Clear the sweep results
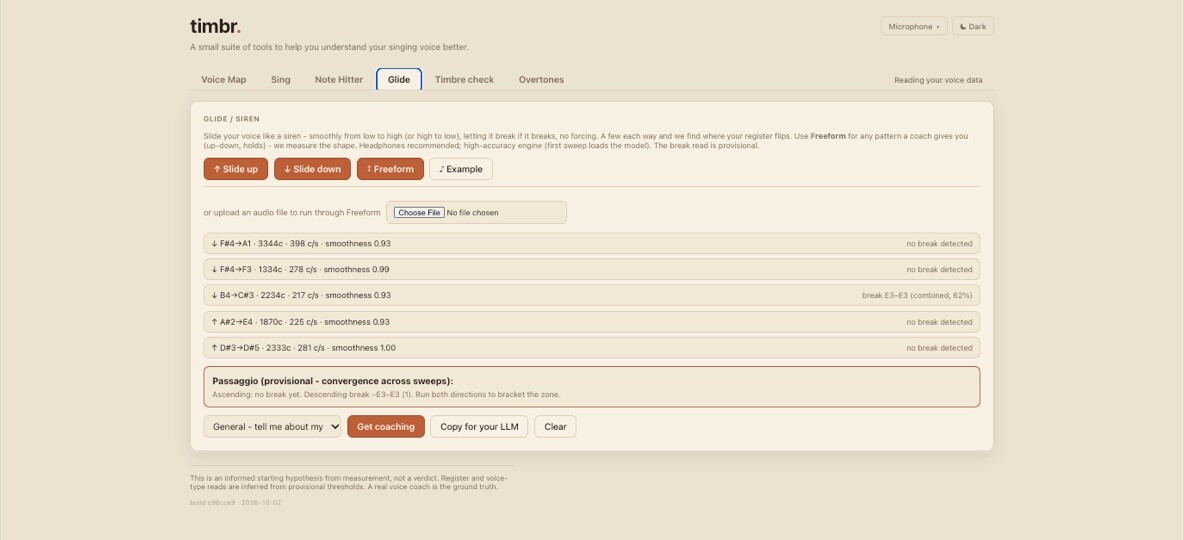This screenshot has width=1184, height=540. [555, 427]
